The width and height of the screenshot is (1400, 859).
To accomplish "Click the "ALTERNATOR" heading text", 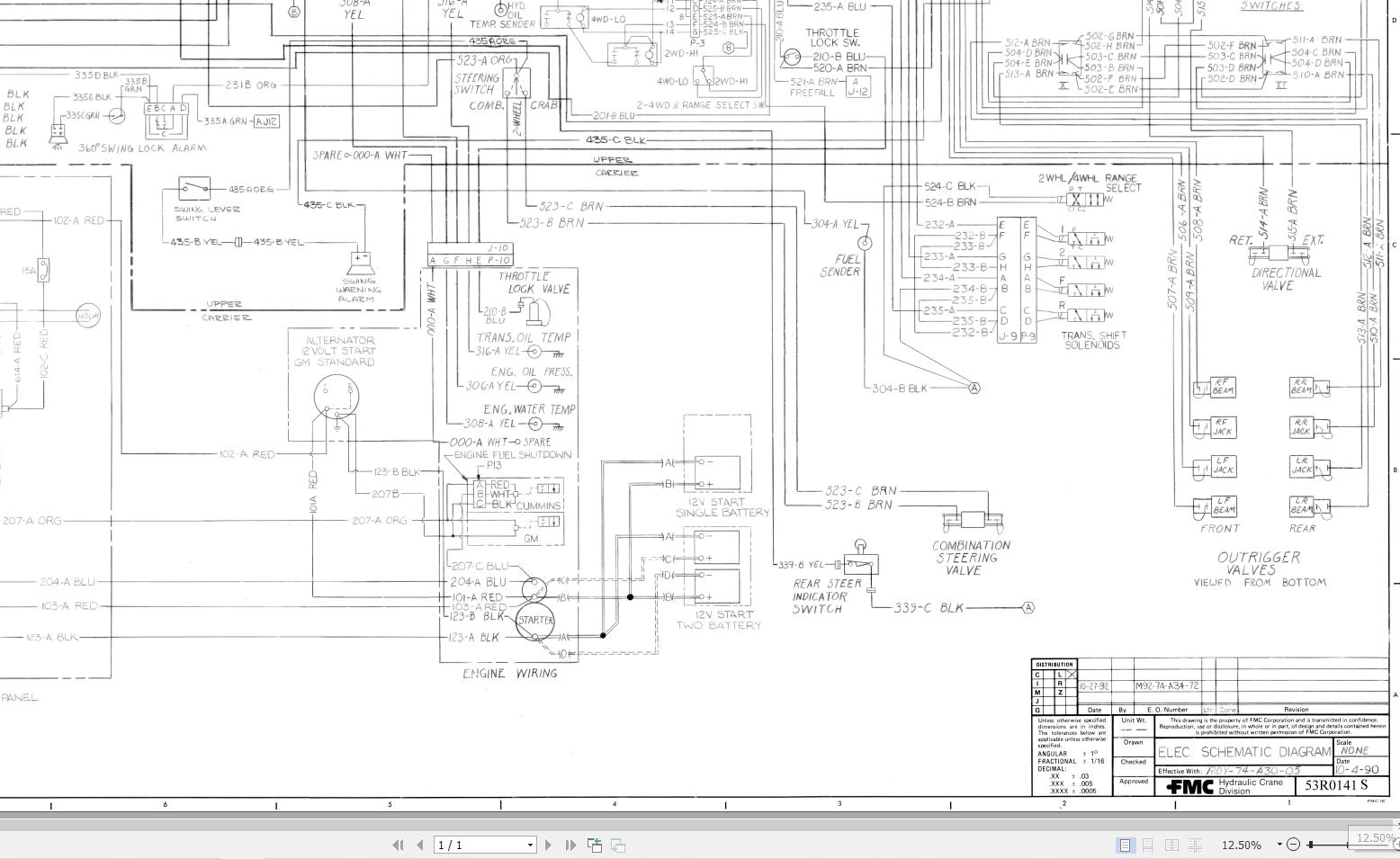I will tap(340, 341).
